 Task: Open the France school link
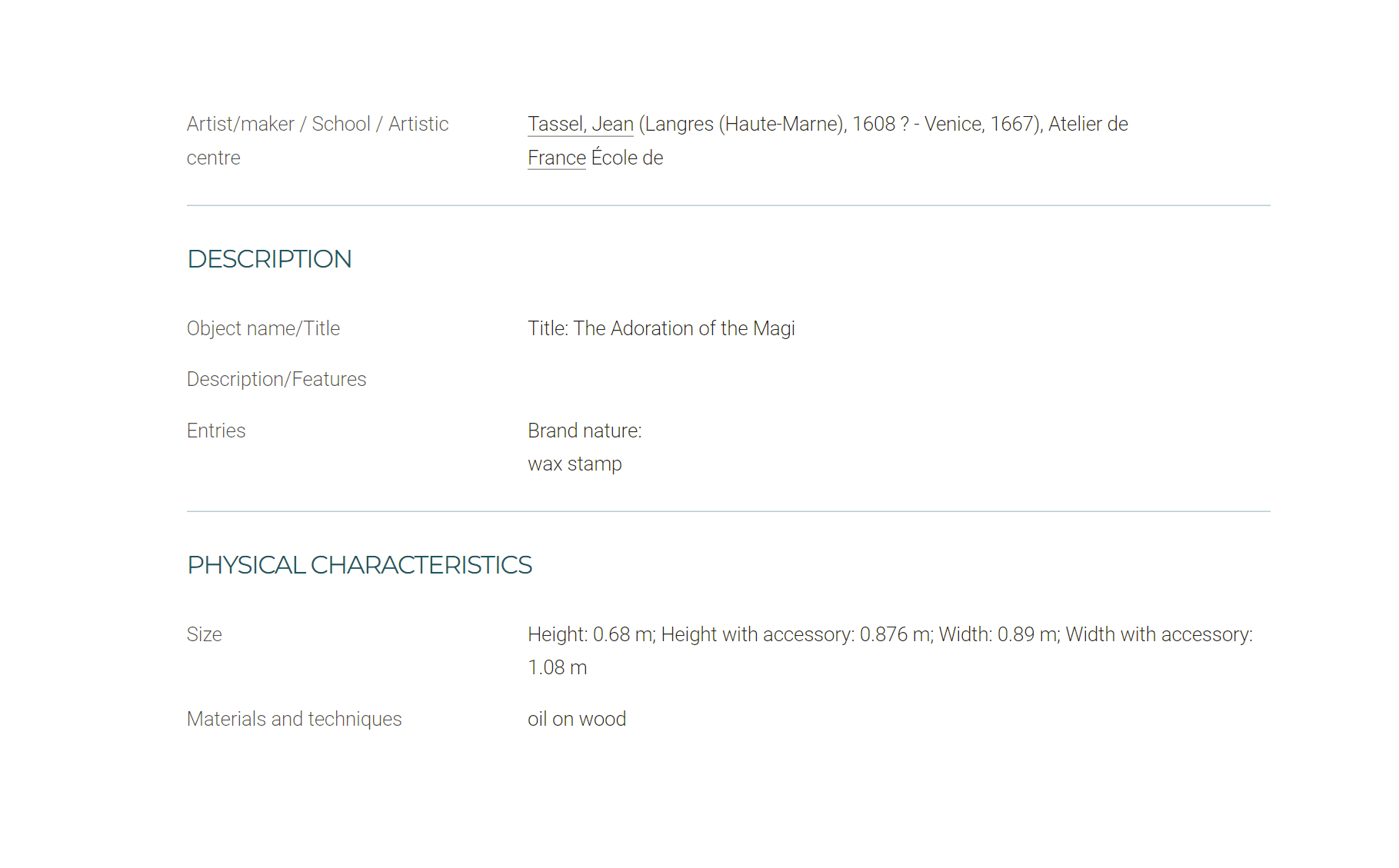557,158
